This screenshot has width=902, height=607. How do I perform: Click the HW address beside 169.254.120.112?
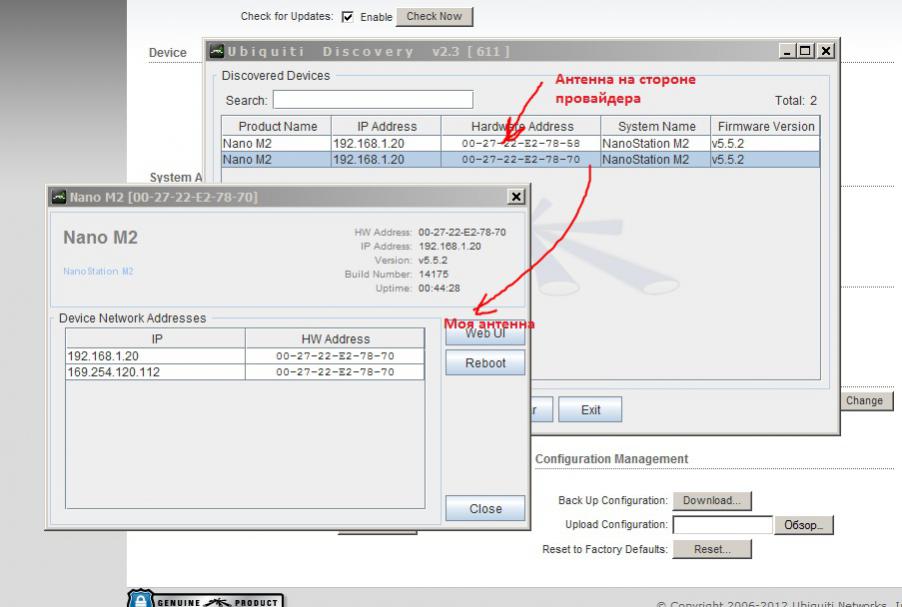(x=335, y=372)
